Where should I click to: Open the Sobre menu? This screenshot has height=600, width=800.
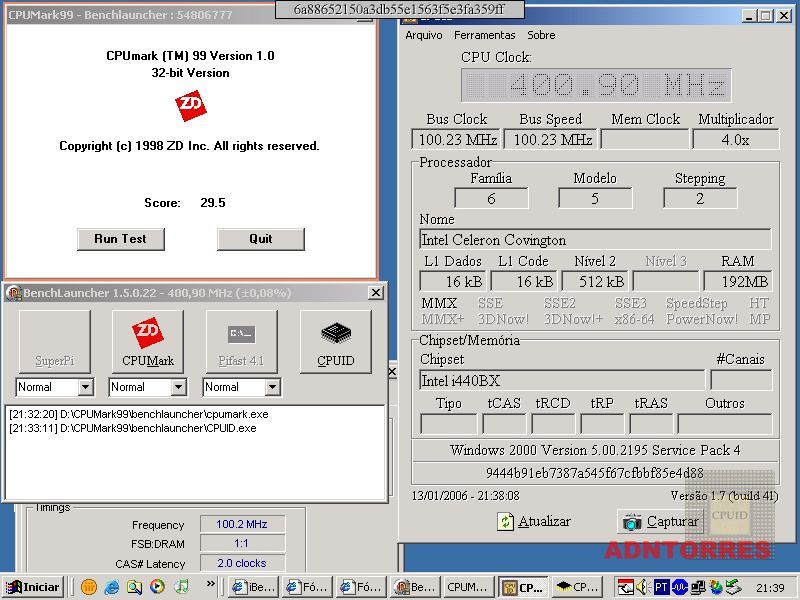click(x=541, y=35)
